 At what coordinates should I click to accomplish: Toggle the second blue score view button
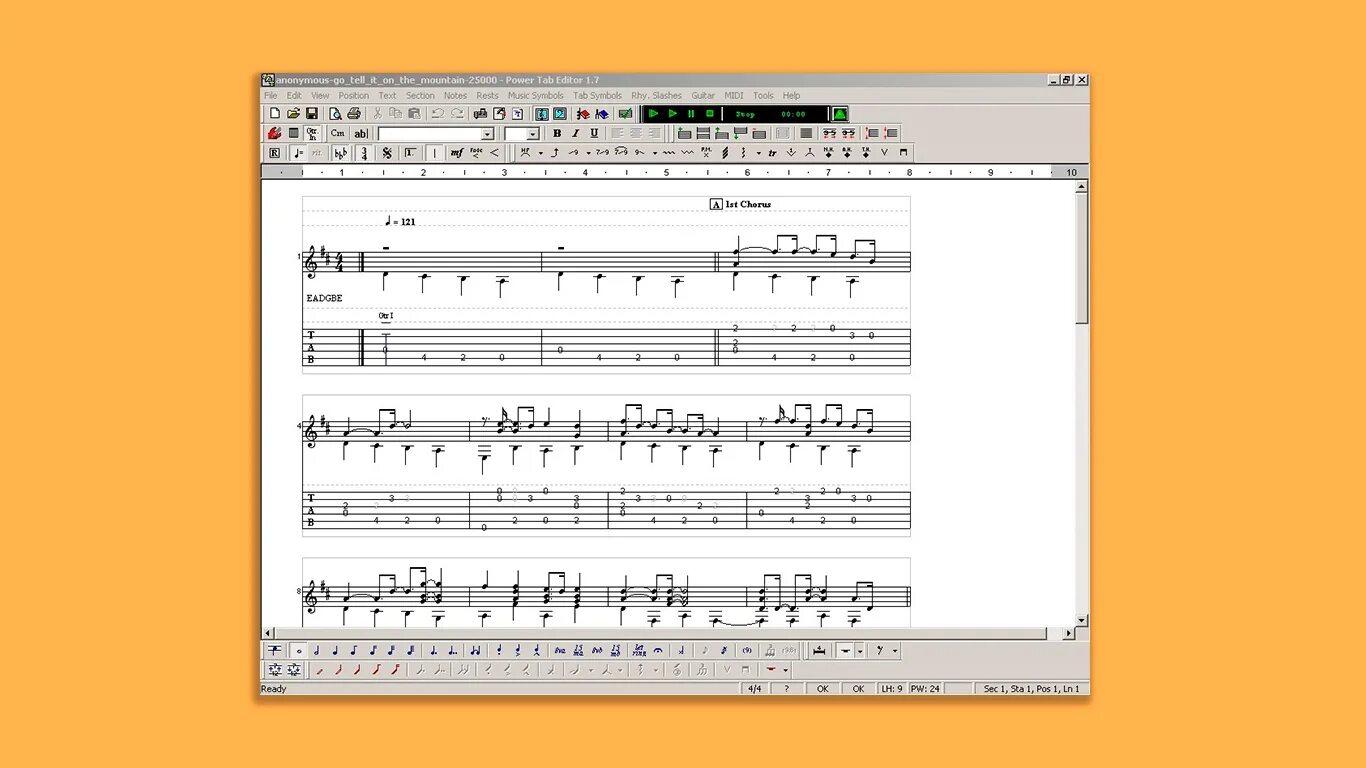(559, 113)
